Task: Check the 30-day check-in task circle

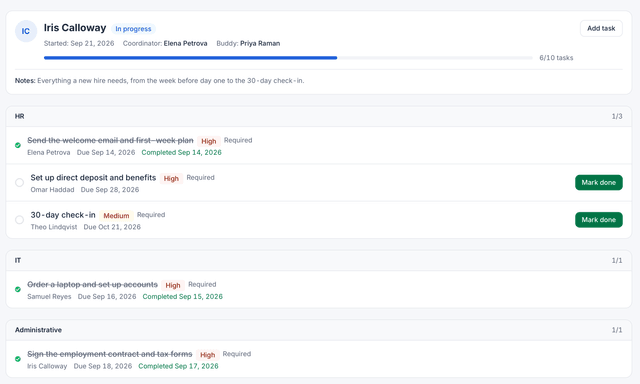Action: (19, 220)
